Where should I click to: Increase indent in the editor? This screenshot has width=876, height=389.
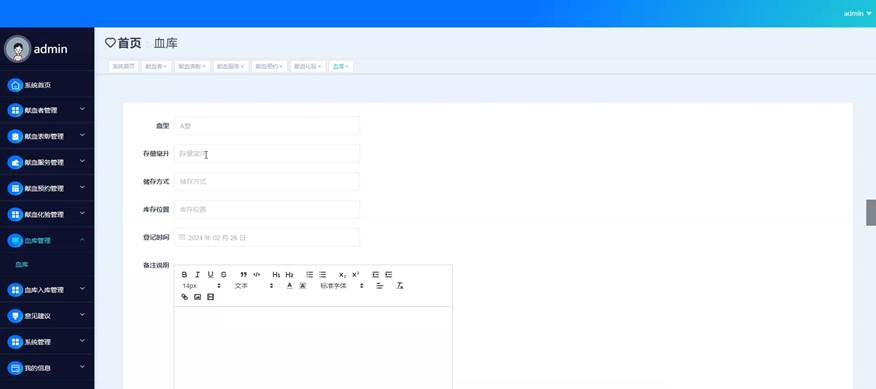389,274
